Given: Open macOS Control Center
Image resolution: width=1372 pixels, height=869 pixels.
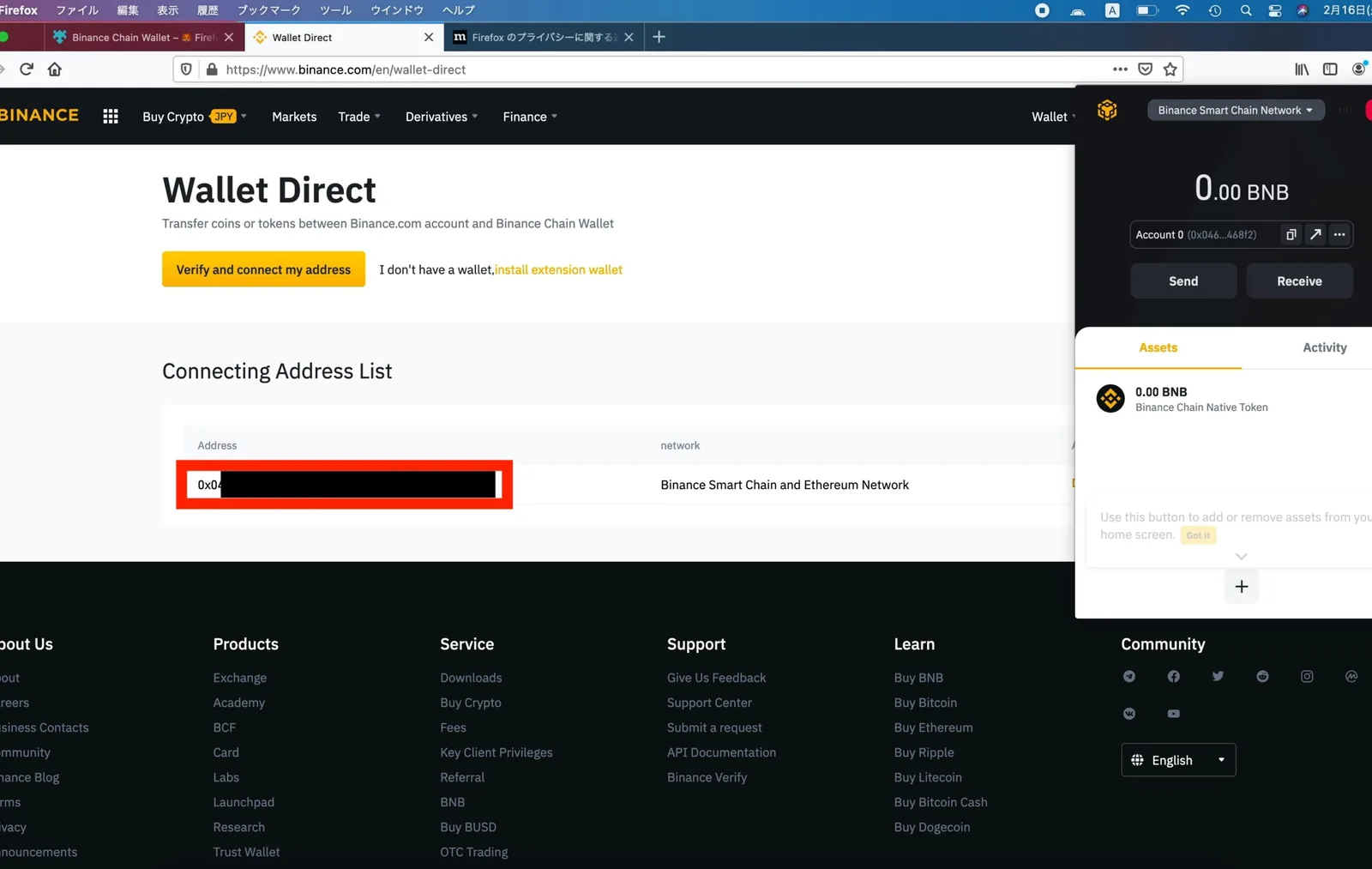Looking at the screenshot, I should 1275,10.
